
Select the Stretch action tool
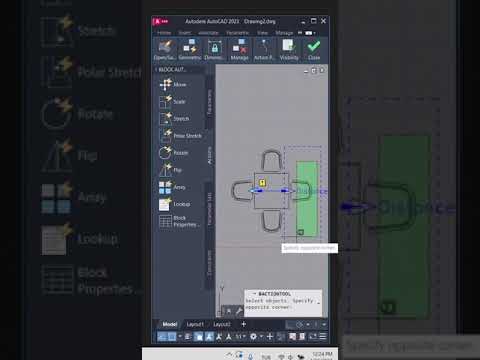click(x=174, y=119)
